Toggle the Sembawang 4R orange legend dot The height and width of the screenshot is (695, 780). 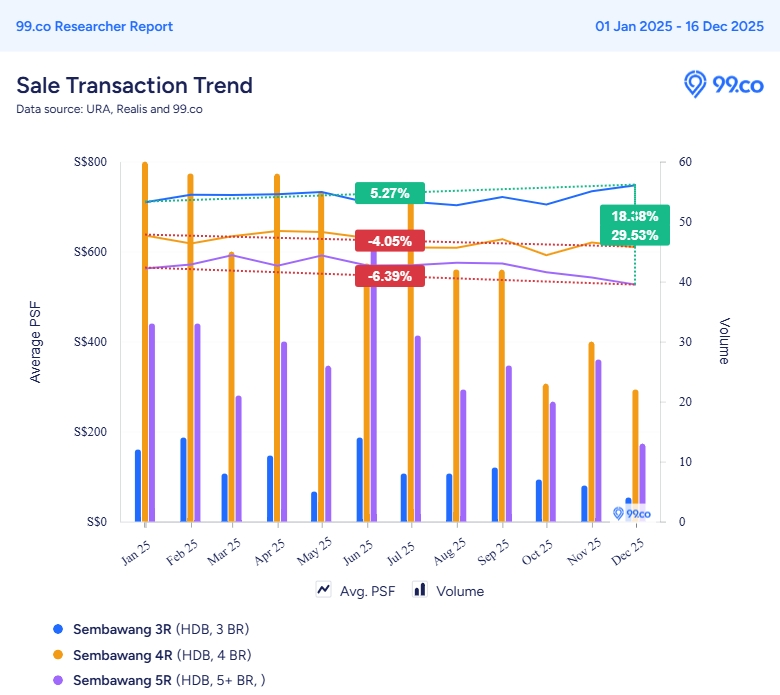(57, 655)
